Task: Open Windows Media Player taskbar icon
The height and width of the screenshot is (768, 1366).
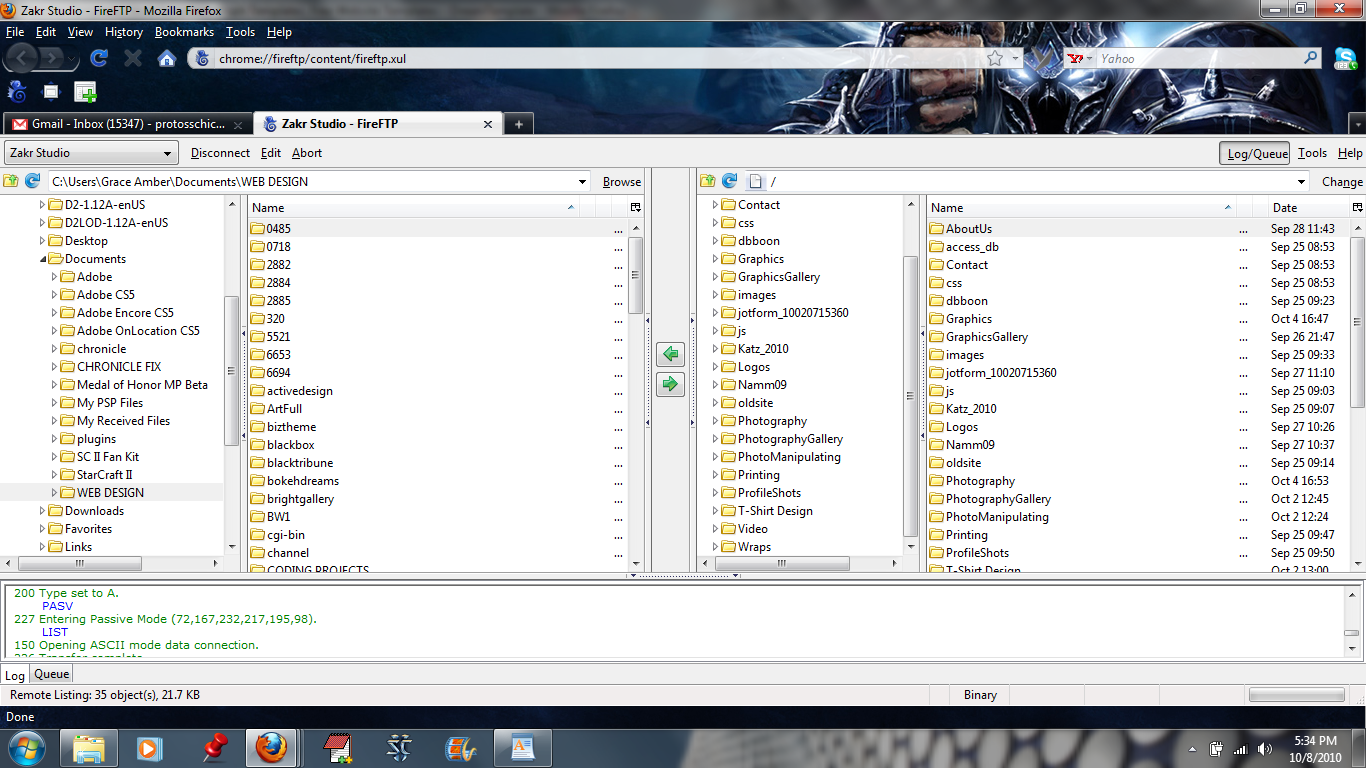Action: pos(149,747)
